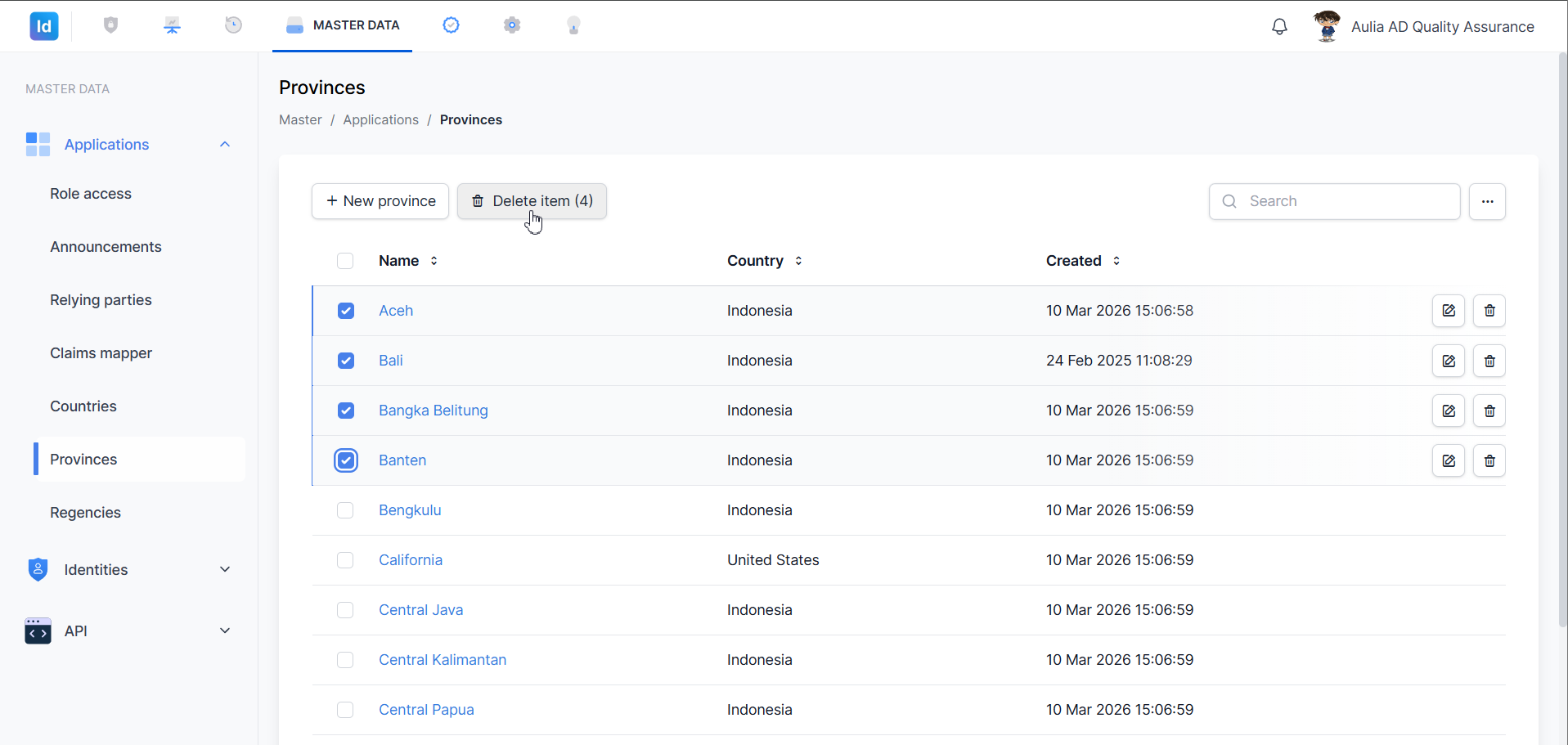Expand the API section chevron
This screenshot has height=745, width=1568.
(225, 631)
